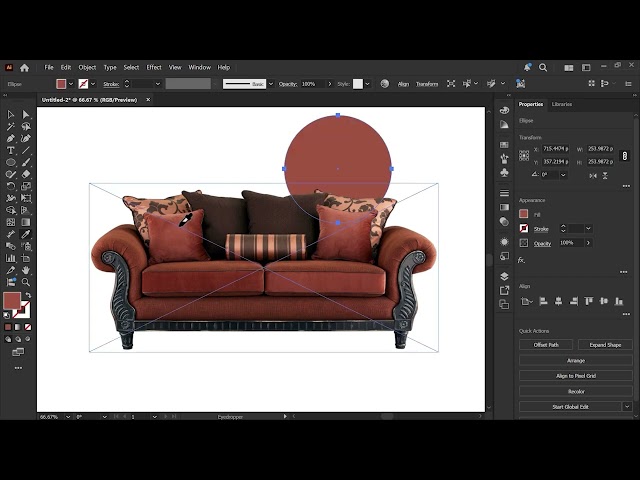Set the transform reference point

tap(524, 156)
